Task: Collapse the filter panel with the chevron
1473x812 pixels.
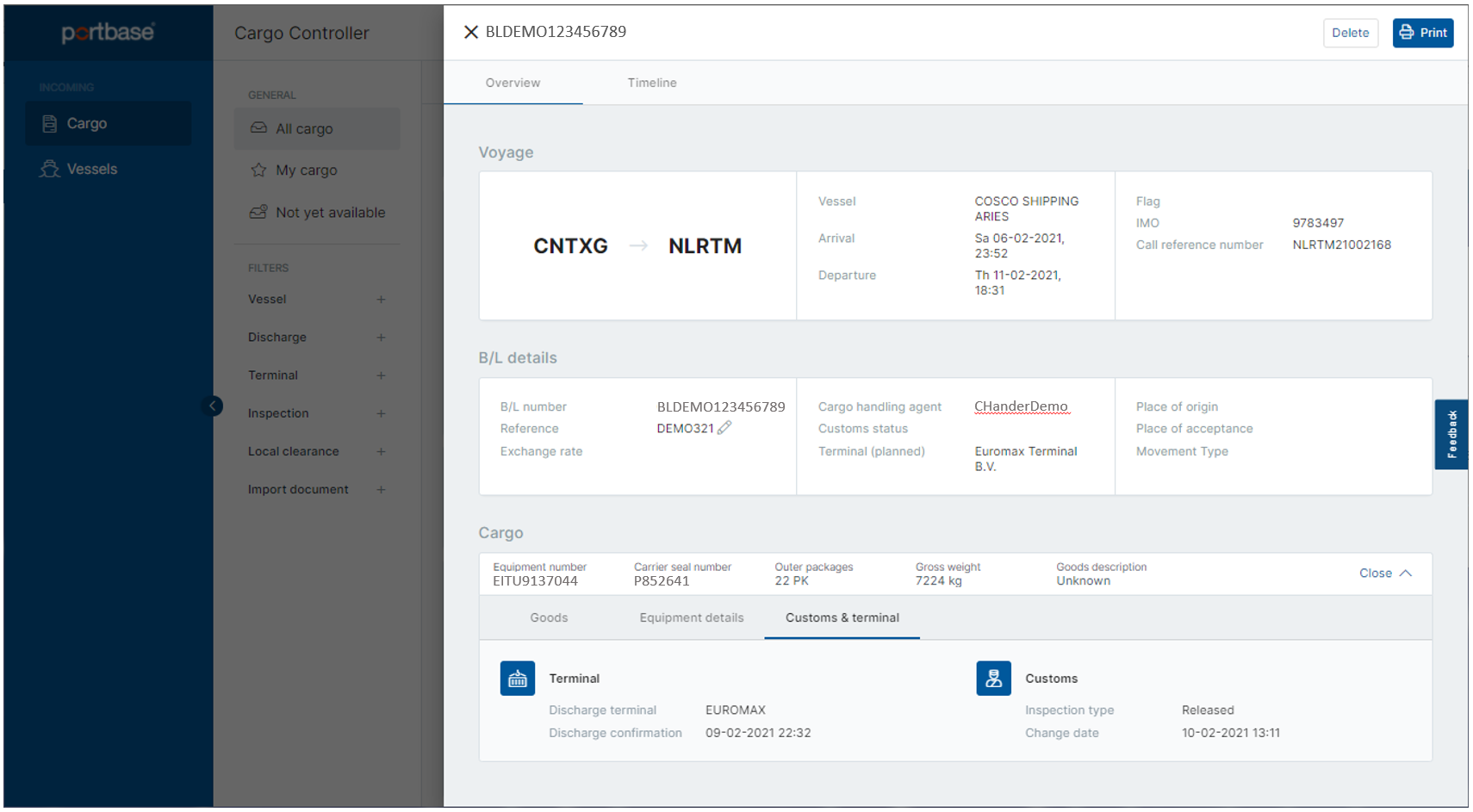Action: click(213, 406)
